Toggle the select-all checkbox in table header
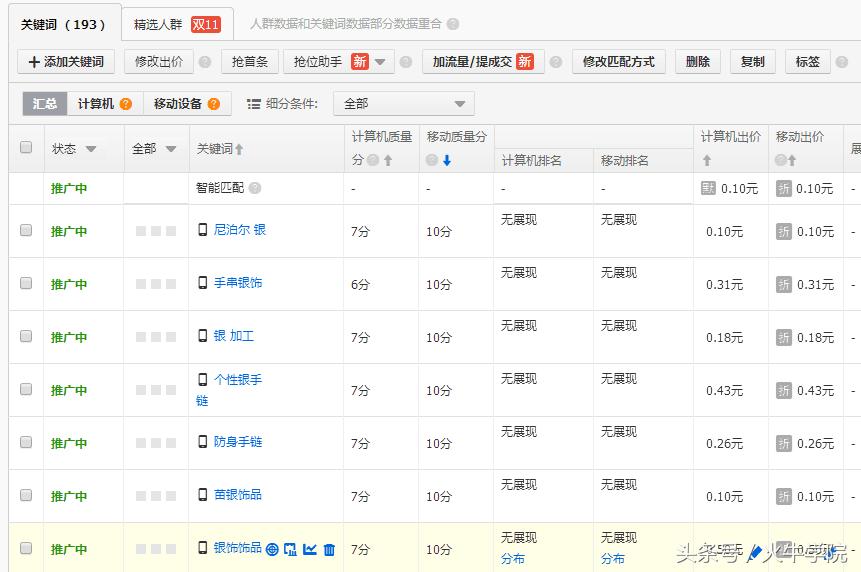The image size is (861, 572). tap(26, 147)
